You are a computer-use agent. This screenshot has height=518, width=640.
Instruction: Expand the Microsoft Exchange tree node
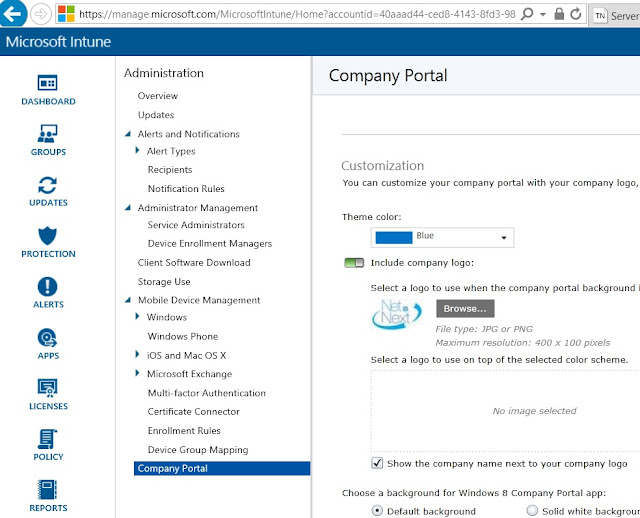click(x=138, y=374)
